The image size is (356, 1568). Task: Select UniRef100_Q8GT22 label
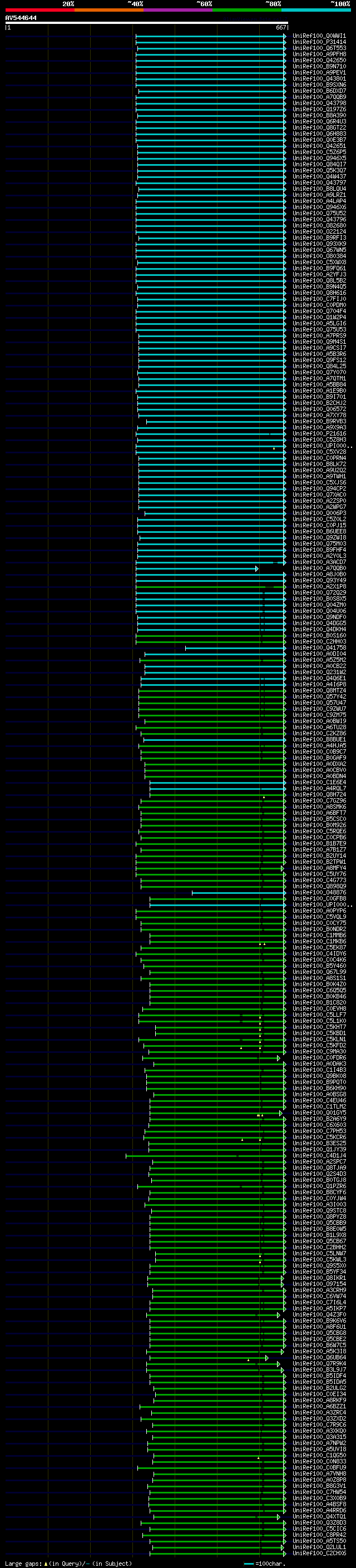point(319,127)
